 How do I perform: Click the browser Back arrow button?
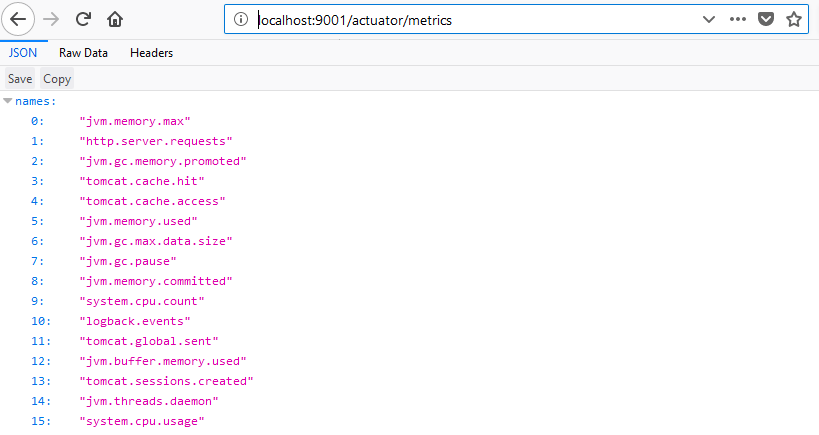click(20, 19)
